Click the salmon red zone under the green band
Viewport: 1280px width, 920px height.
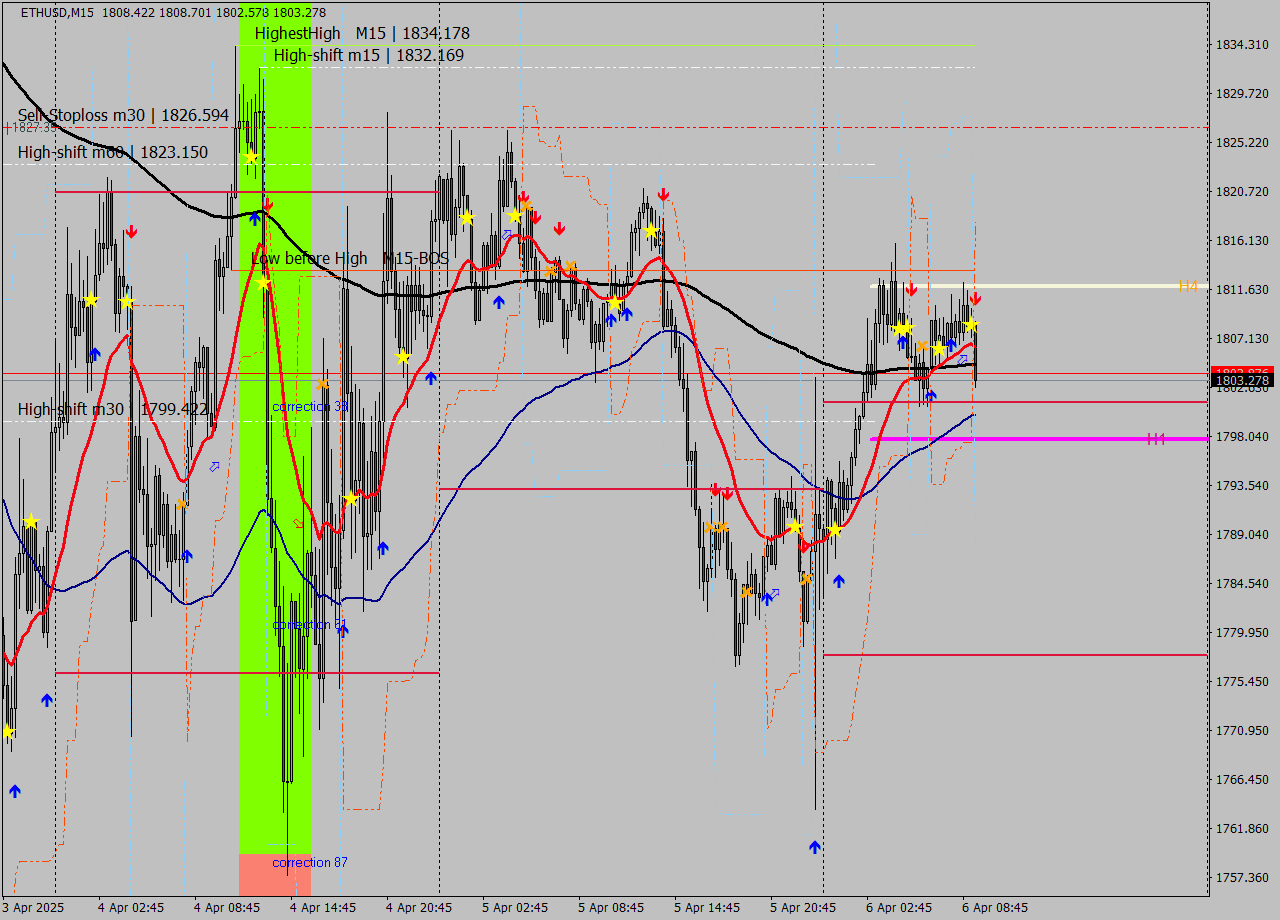point(274,874)
